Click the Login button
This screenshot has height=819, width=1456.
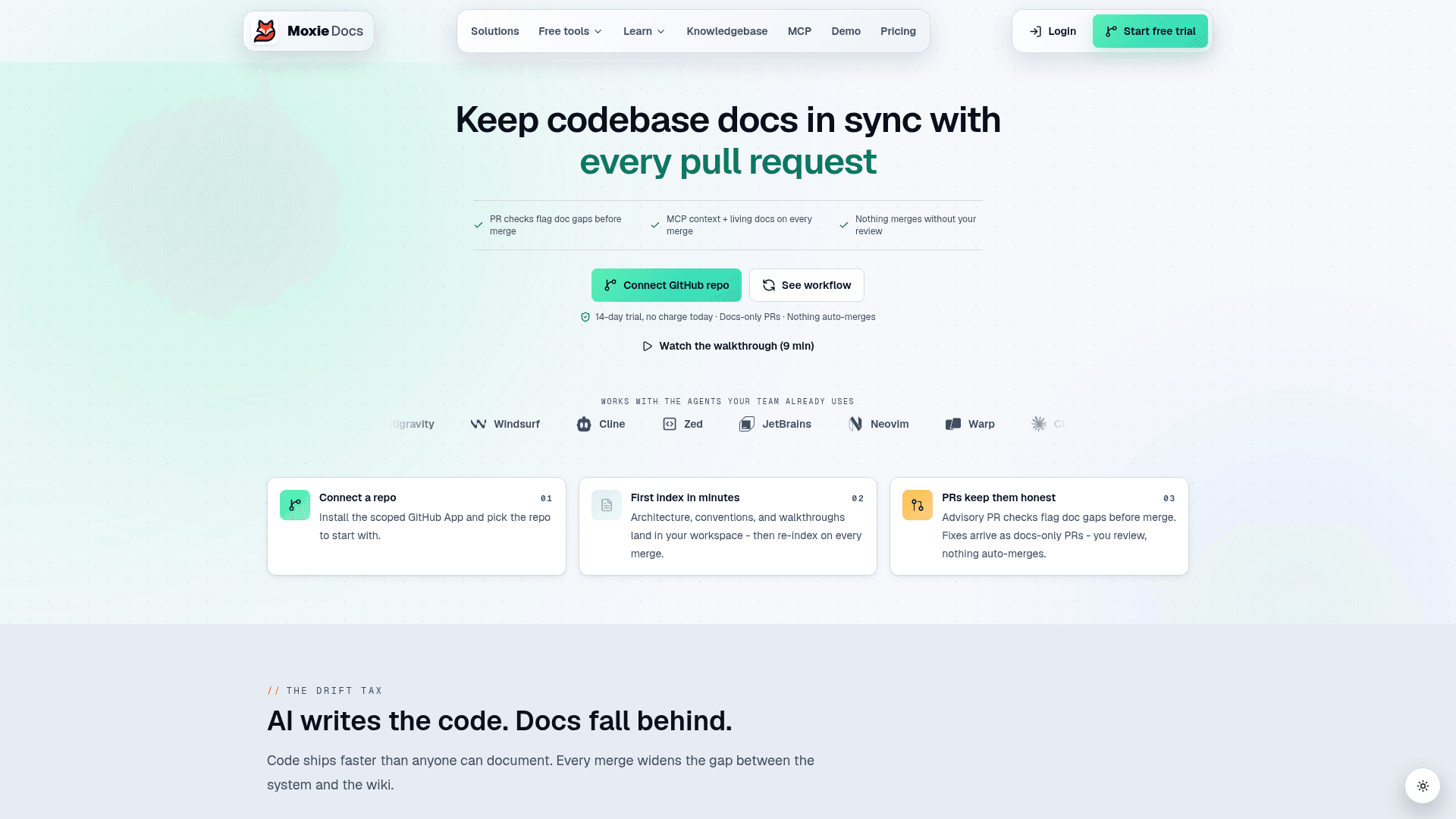click(1053, 31)
